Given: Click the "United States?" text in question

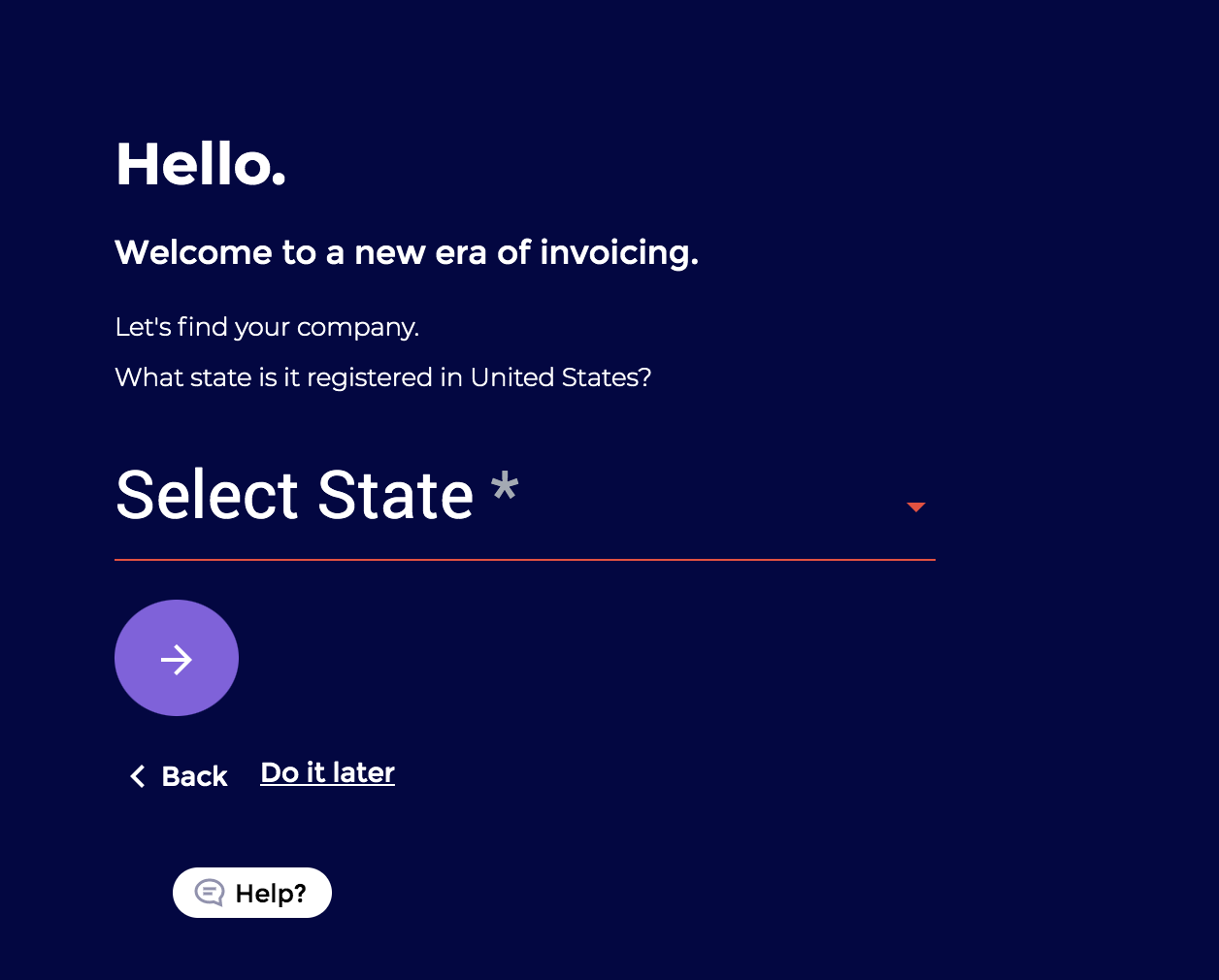Looking at the screenshot, I should 560,377.
